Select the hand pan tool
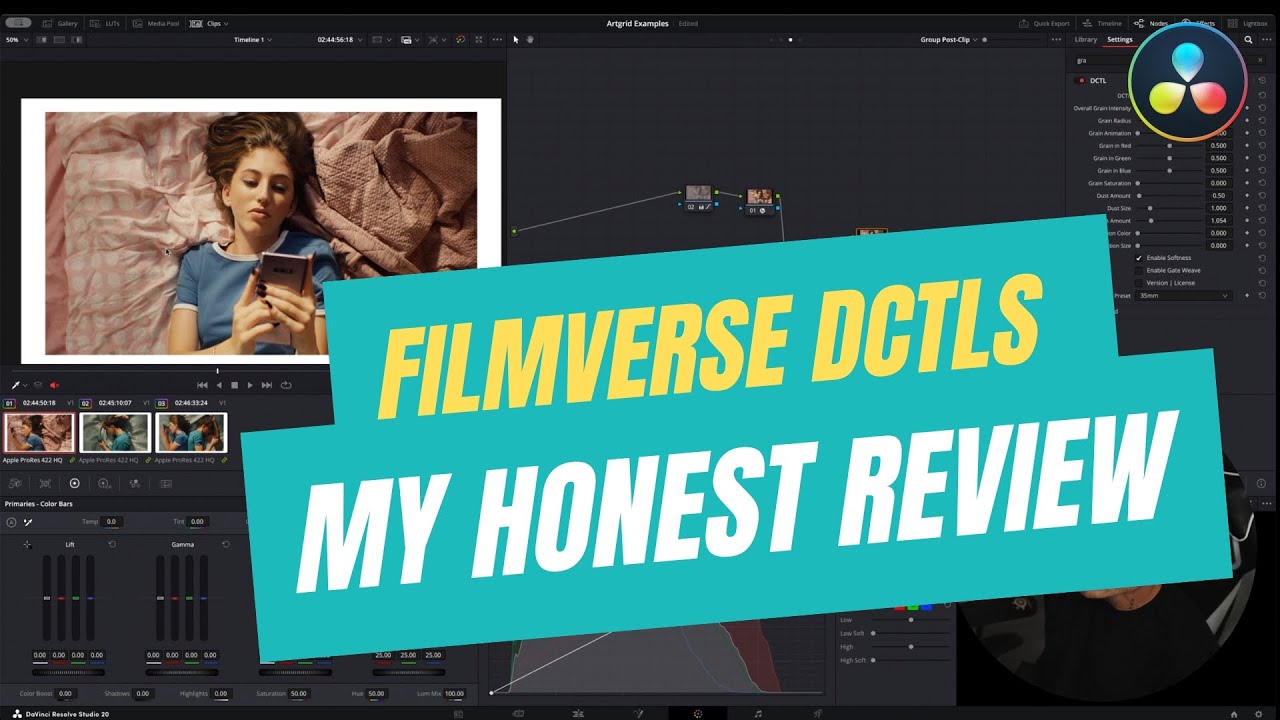Image resolution: width=1280 pixels, height=720 pixels. pos(529,40)
